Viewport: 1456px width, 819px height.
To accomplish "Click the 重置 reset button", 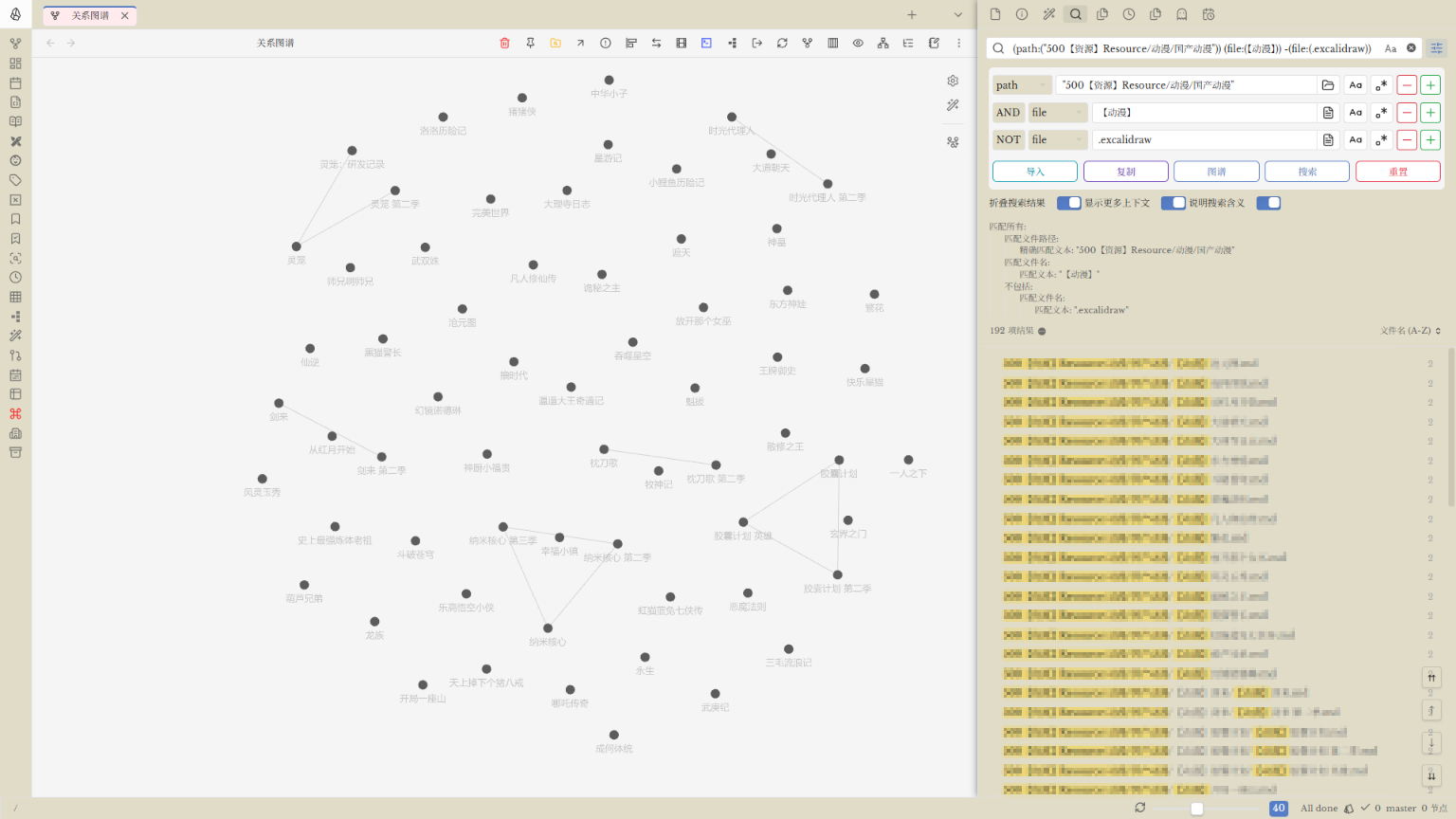I will [x=1398, y=172].
